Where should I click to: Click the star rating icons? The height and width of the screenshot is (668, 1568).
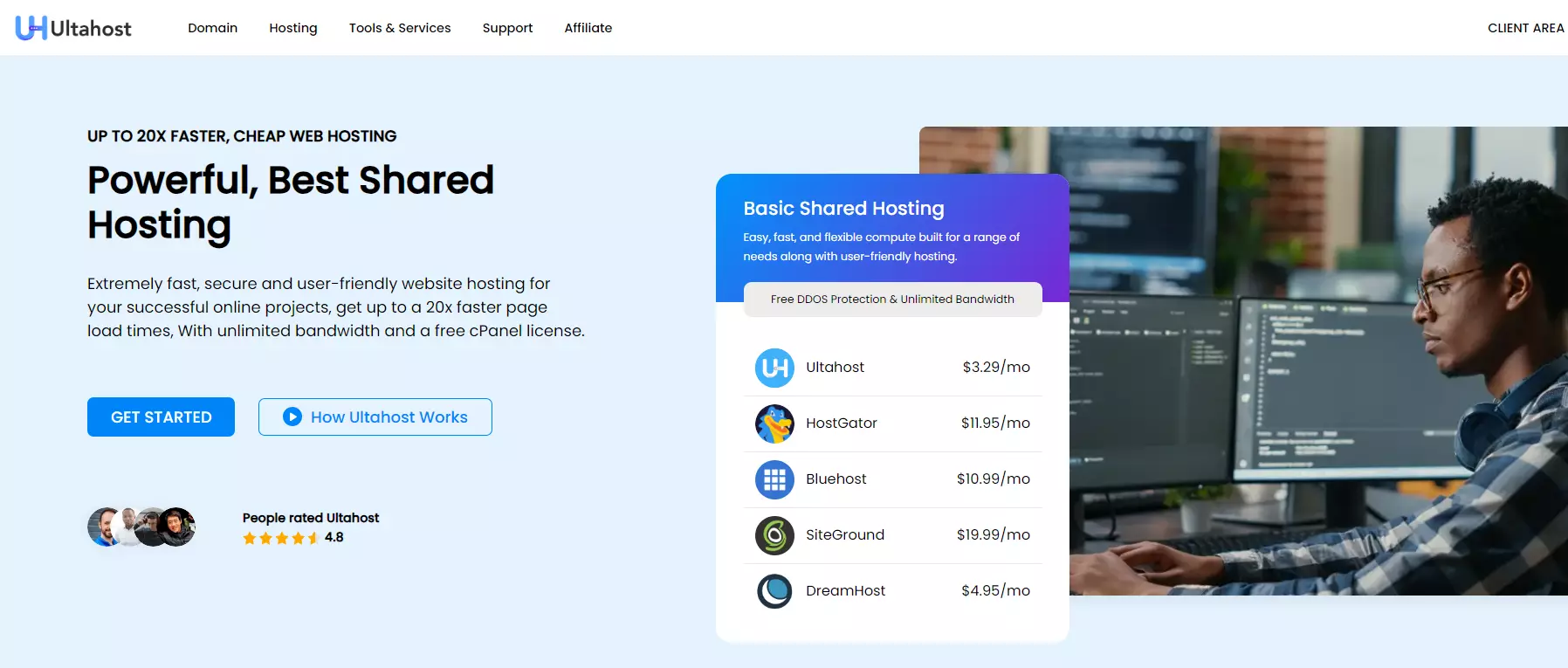pyautogui.click(x=280, y=538)
